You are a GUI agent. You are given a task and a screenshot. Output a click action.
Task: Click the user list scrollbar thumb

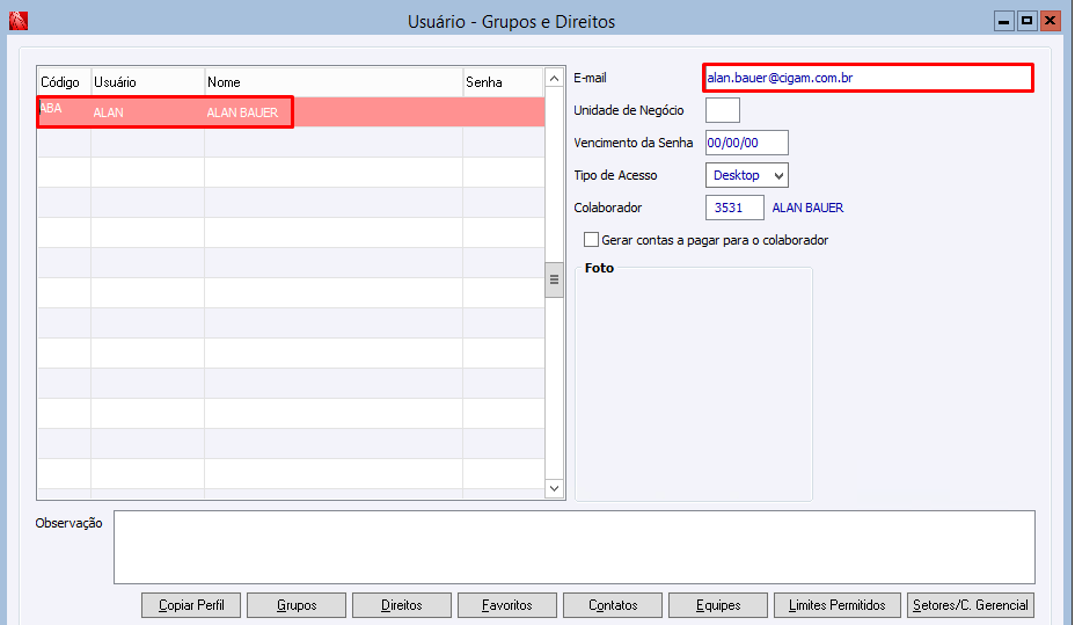[x=554, y=279]
